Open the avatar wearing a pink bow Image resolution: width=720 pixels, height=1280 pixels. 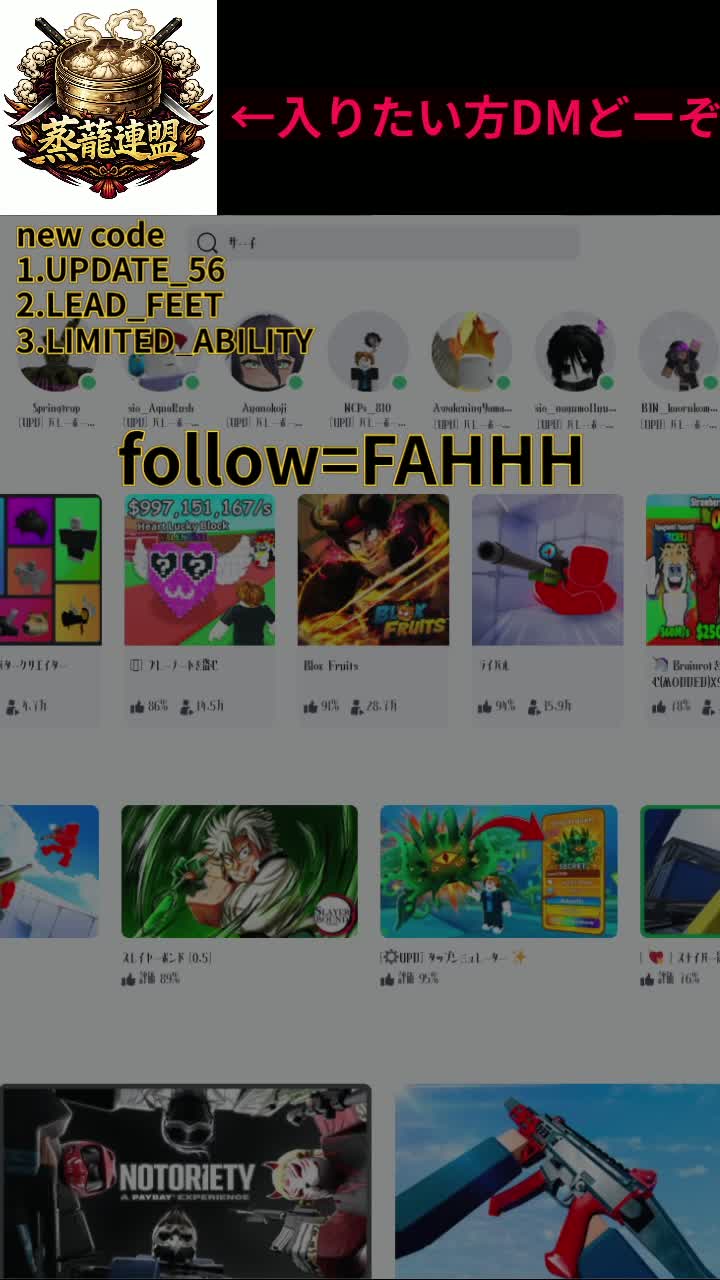click(575, 351)
